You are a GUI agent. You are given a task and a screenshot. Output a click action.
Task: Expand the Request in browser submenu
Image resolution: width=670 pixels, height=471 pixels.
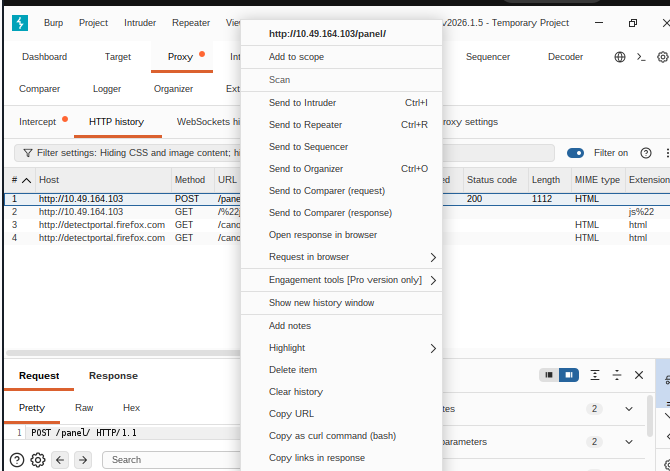click(433, 257)
